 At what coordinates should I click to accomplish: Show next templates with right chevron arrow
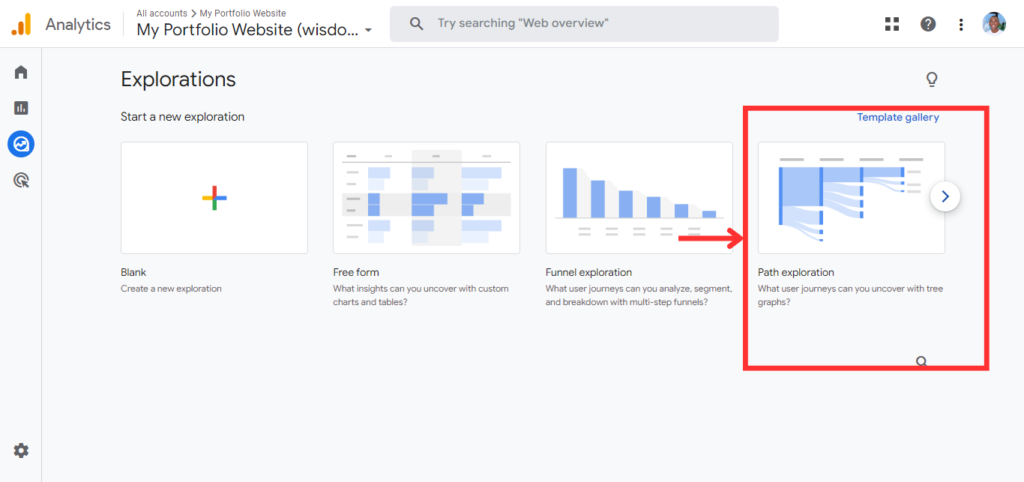tap(945, 196)
